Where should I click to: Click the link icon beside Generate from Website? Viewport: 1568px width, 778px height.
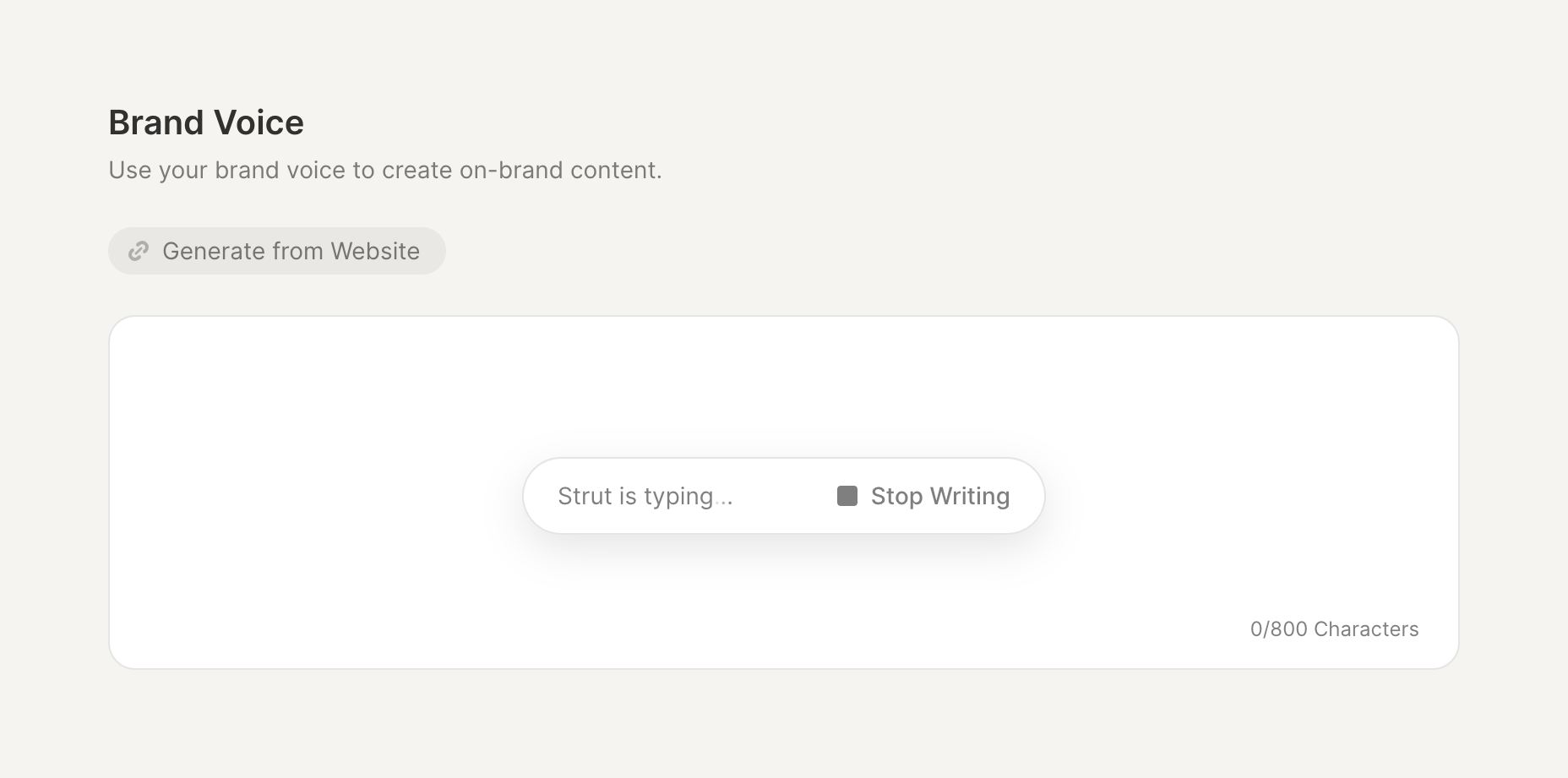139,251
